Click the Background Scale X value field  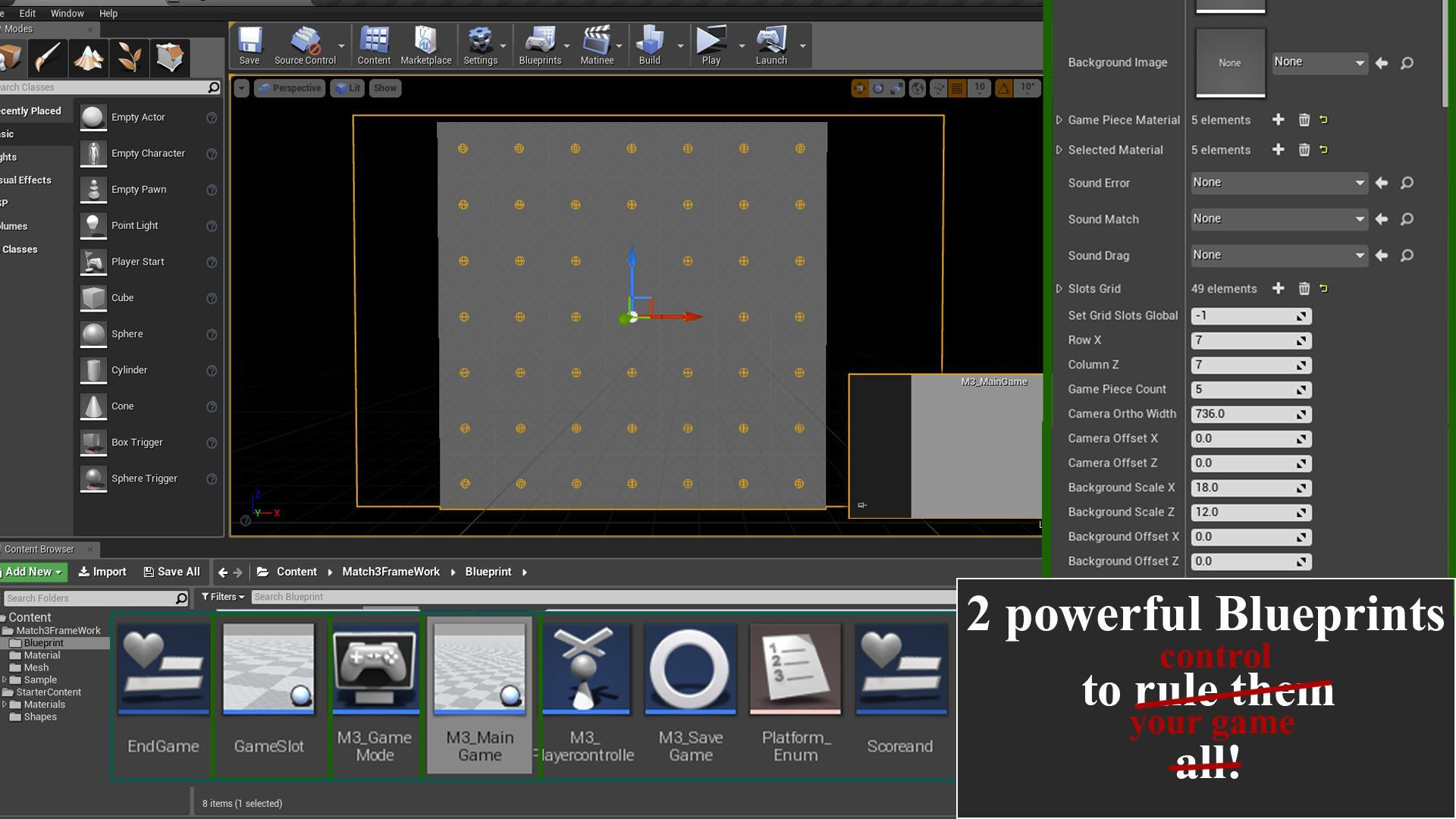click(x=1250, y=488)
